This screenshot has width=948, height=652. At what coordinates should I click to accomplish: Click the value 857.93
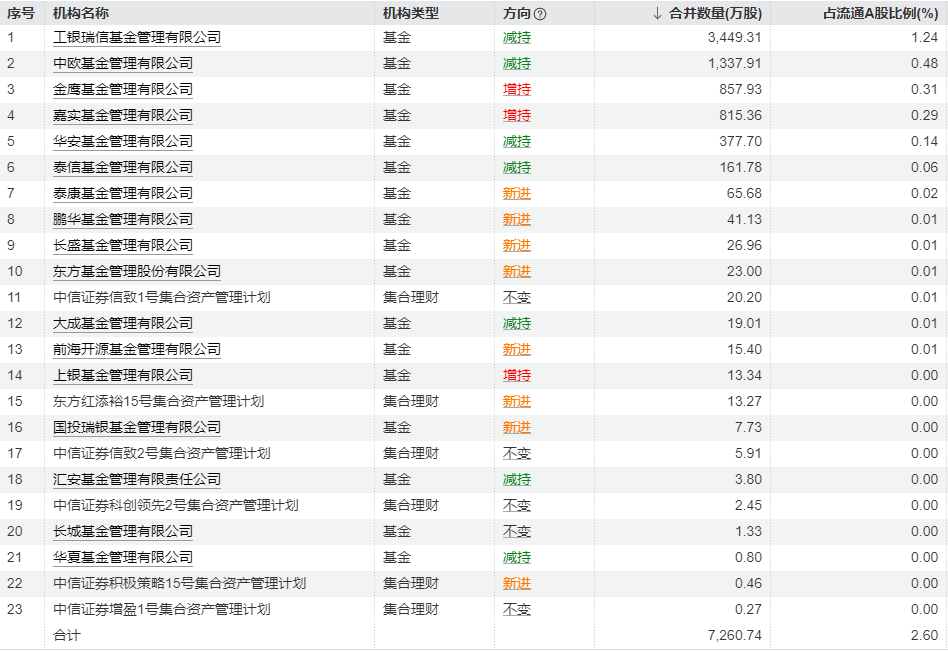(741, 90)
